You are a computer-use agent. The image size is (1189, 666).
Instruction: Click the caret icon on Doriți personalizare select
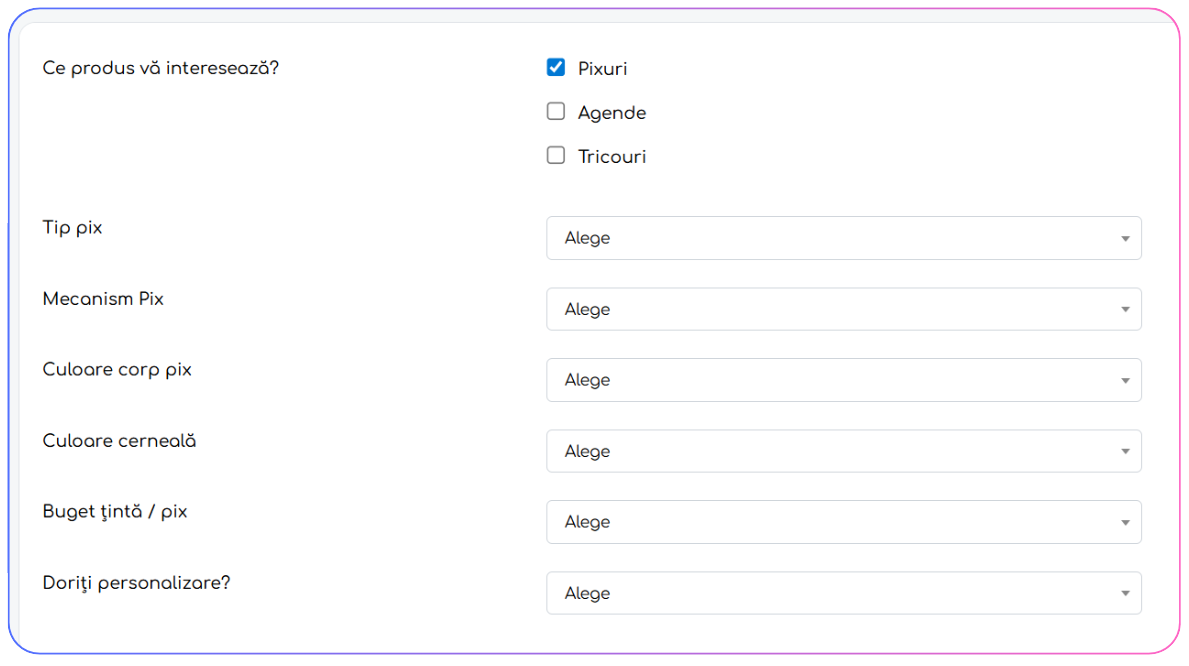click(x=1125, y=594)
